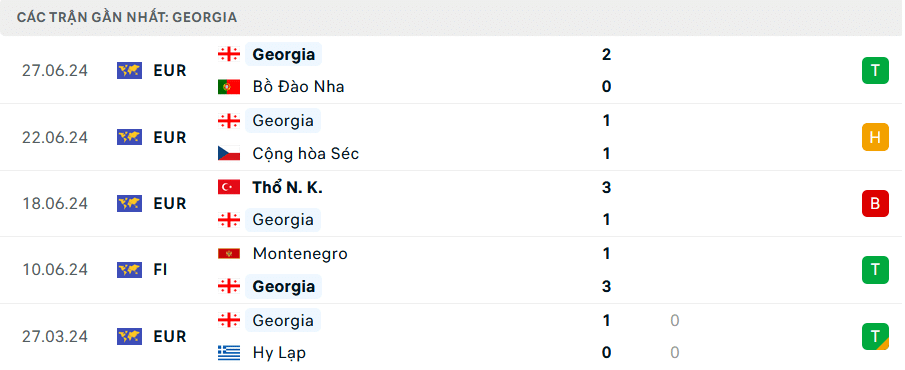The height and width of the screenshot is (370, 905).
Task: Click the header Các trận gần nhất: Georgia
Action: [127, 17]
